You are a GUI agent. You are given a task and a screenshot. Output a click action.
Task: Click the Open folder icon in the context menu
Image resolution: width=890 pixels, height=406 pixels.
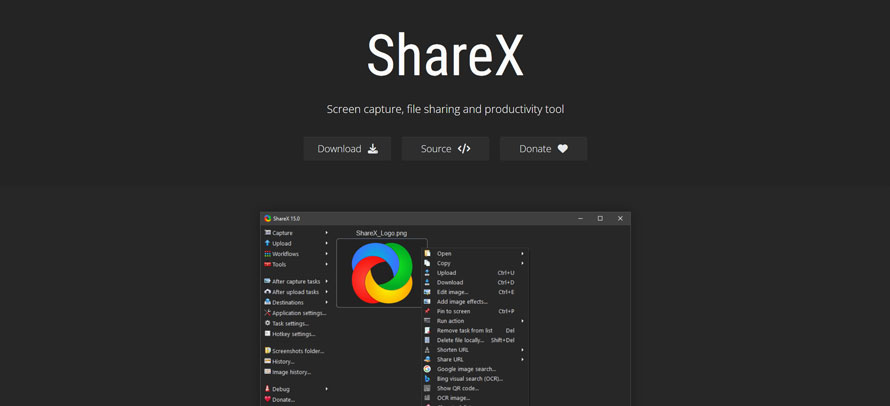click(427, 253)
